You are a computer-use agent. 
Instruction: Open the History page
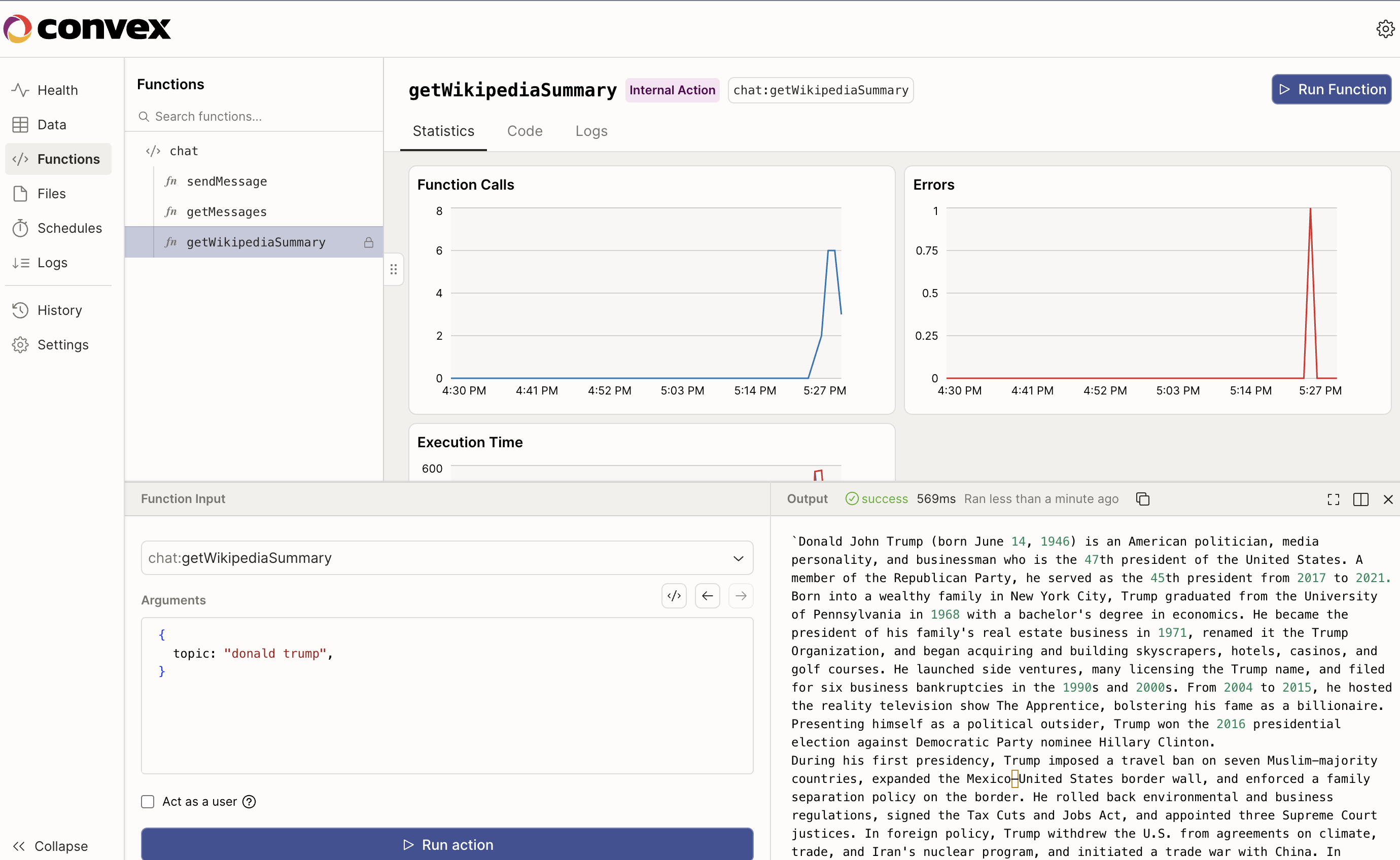coord(57,310)
